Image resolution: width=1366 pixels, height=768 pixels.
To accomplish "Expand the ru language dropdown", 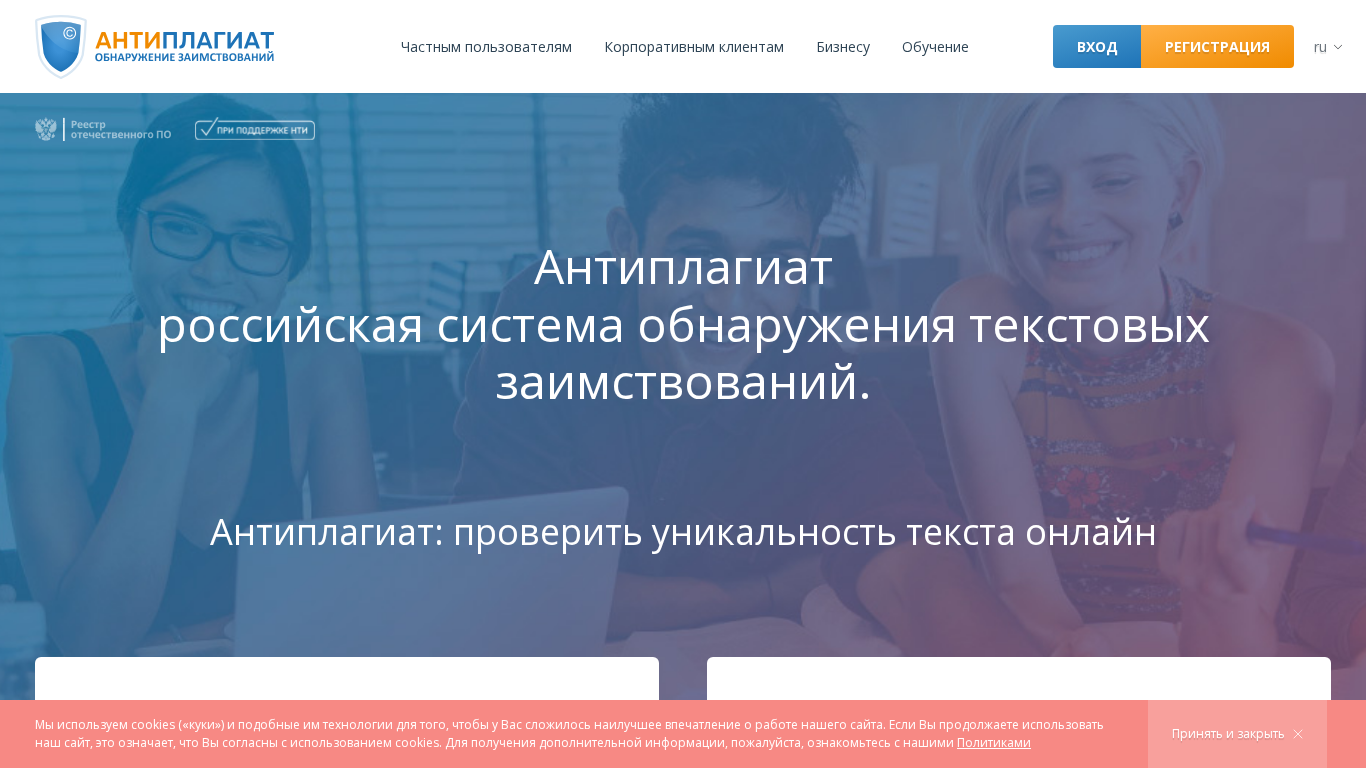I will point(1327,47).
